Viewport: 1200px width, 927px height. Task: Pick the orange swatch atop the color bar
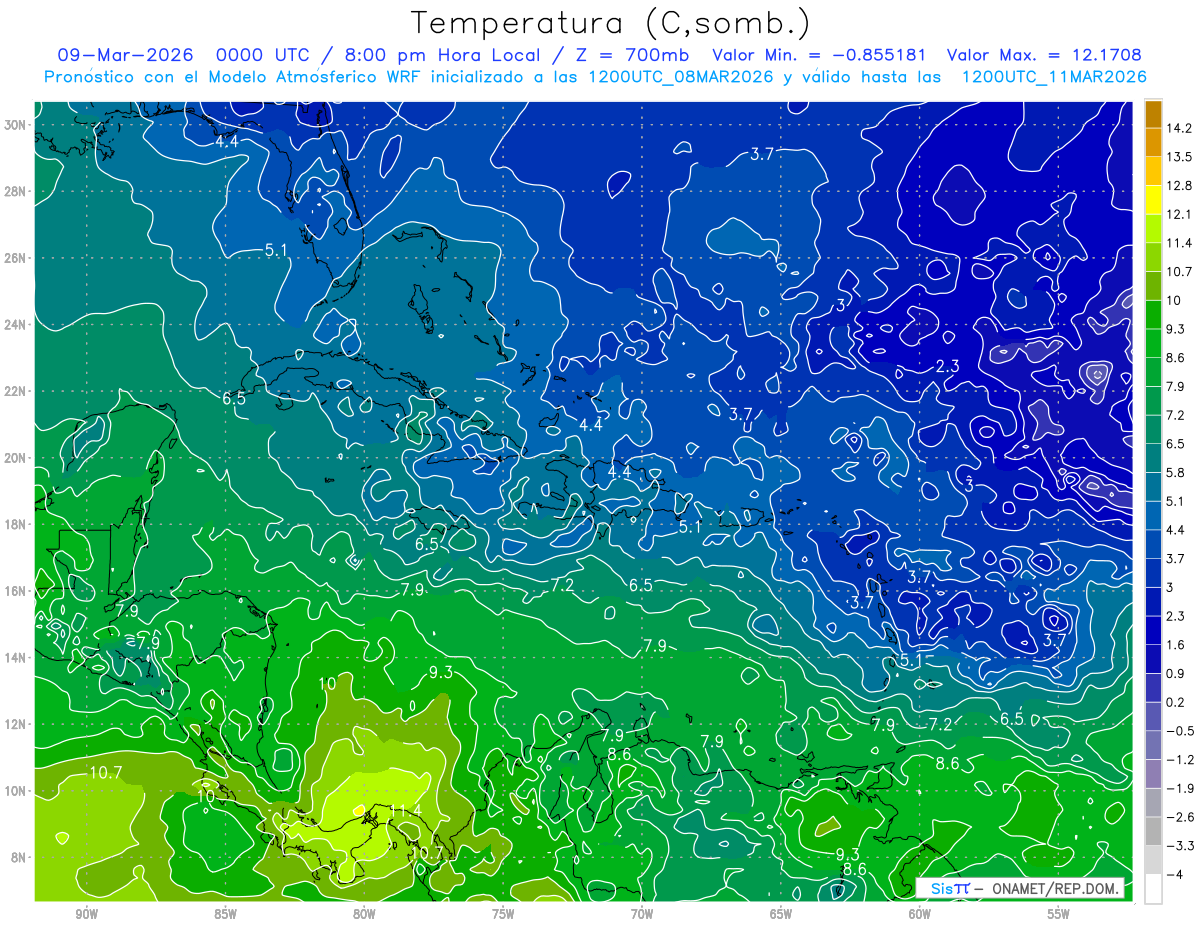click(1153, 114)
